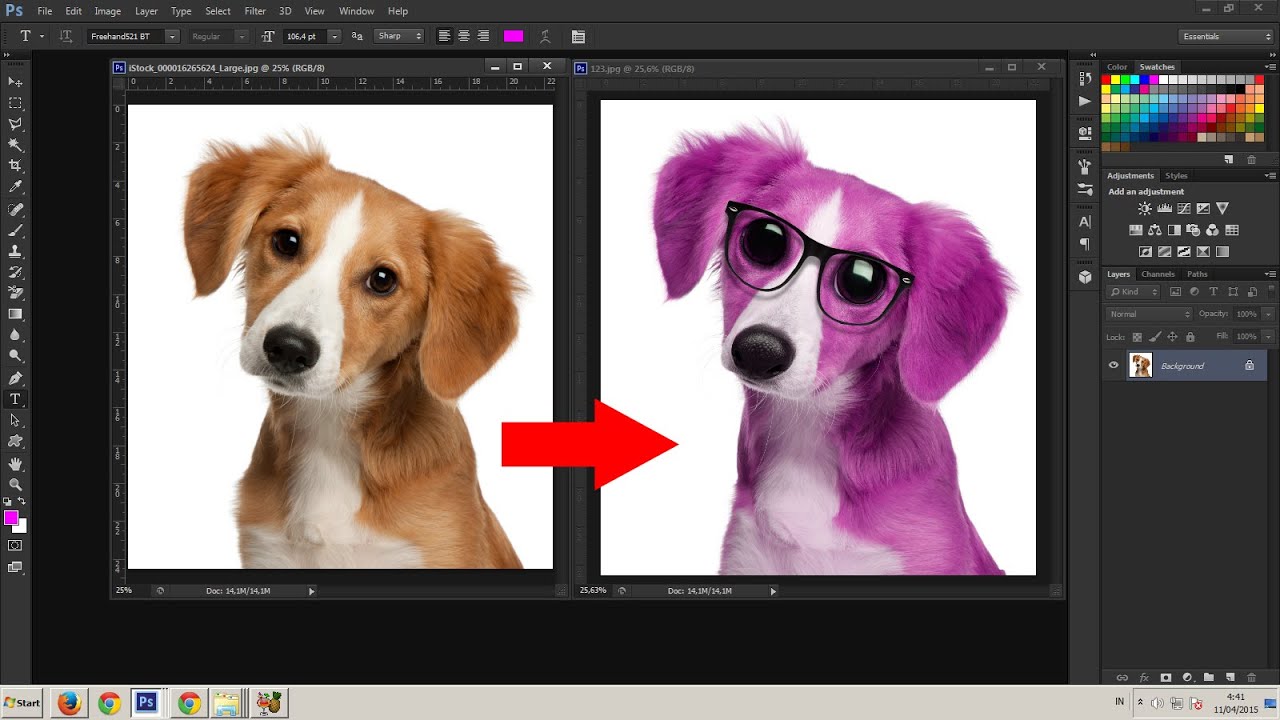Add a Color Balance adjustment
The image size is (1280, 720).
pyautogui.click(x=1155, y=230)
